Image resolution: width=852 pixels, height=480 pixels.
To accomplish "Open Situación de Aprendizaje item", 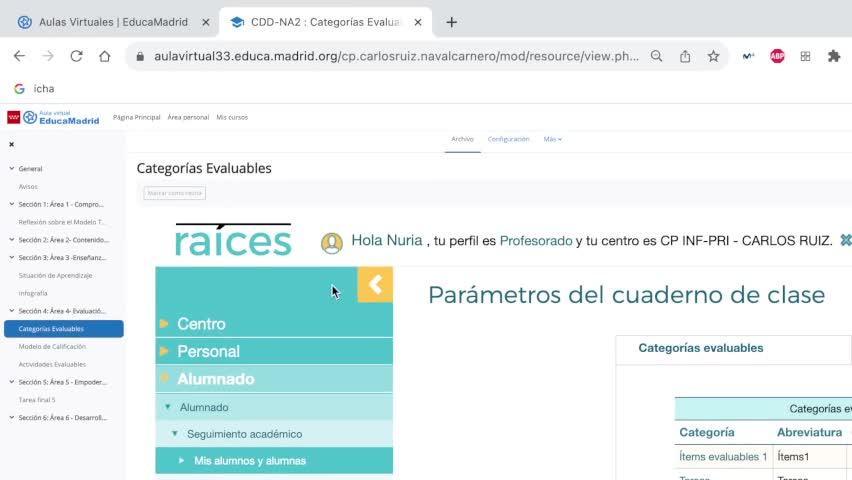I will (x=55, y=276).
